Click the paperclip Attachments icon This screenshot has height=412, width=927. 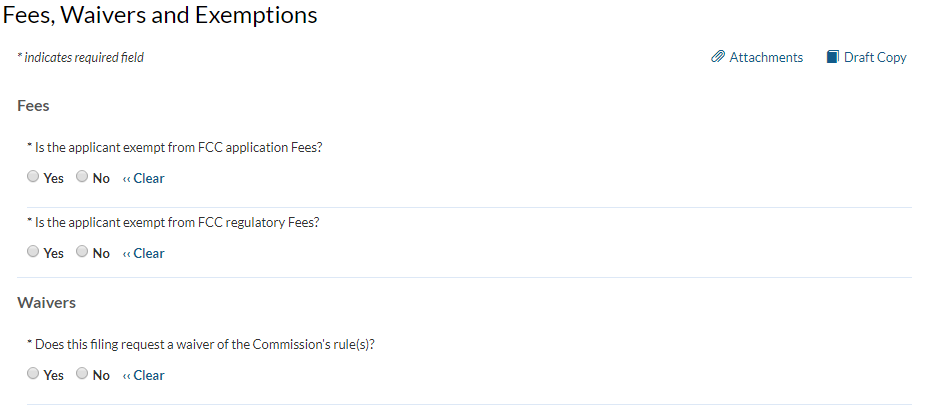click(x=717, y=57)
